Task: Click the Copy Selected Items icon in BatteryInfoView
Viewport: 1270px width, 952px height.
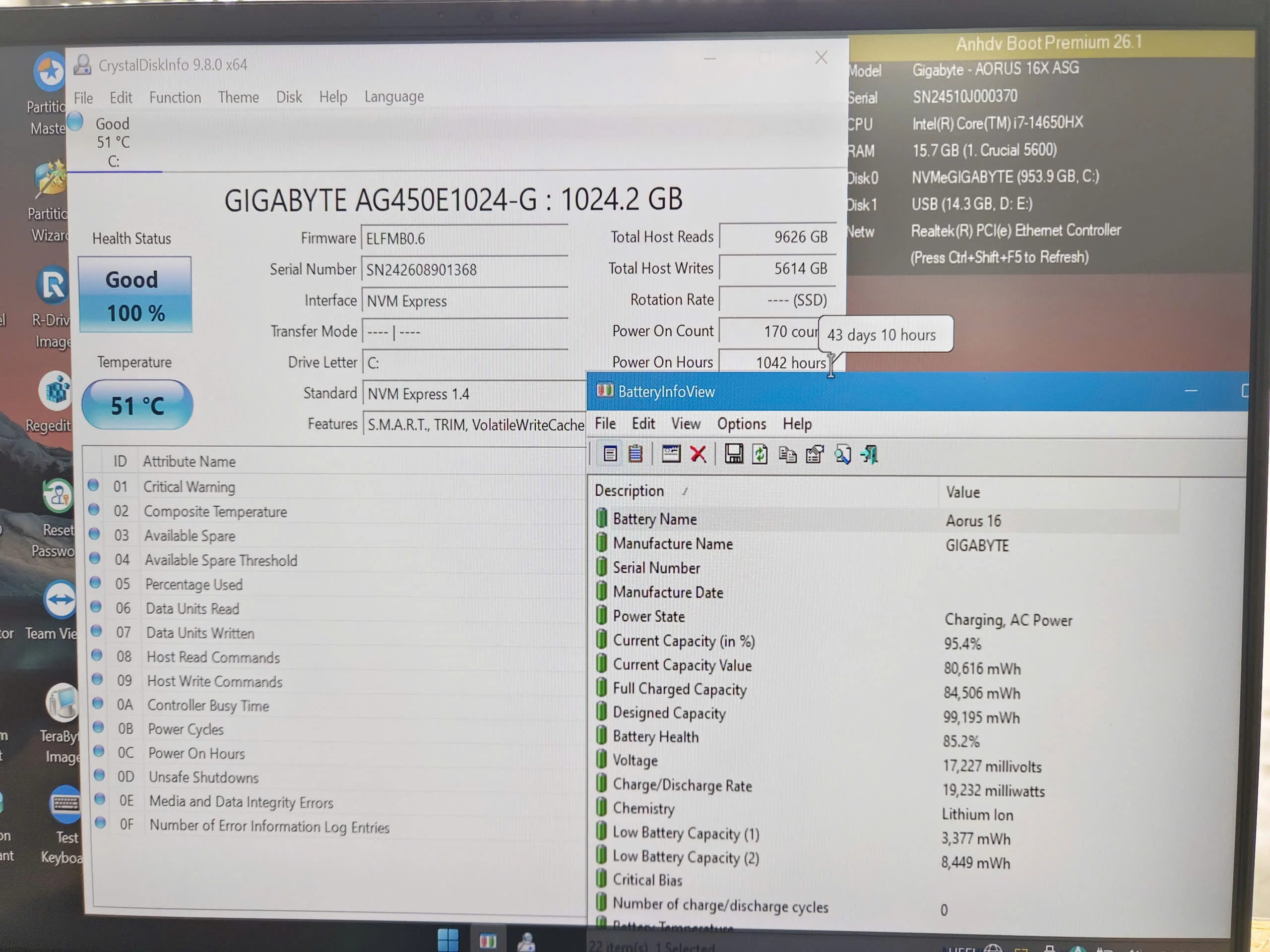Action: (787, 456)
